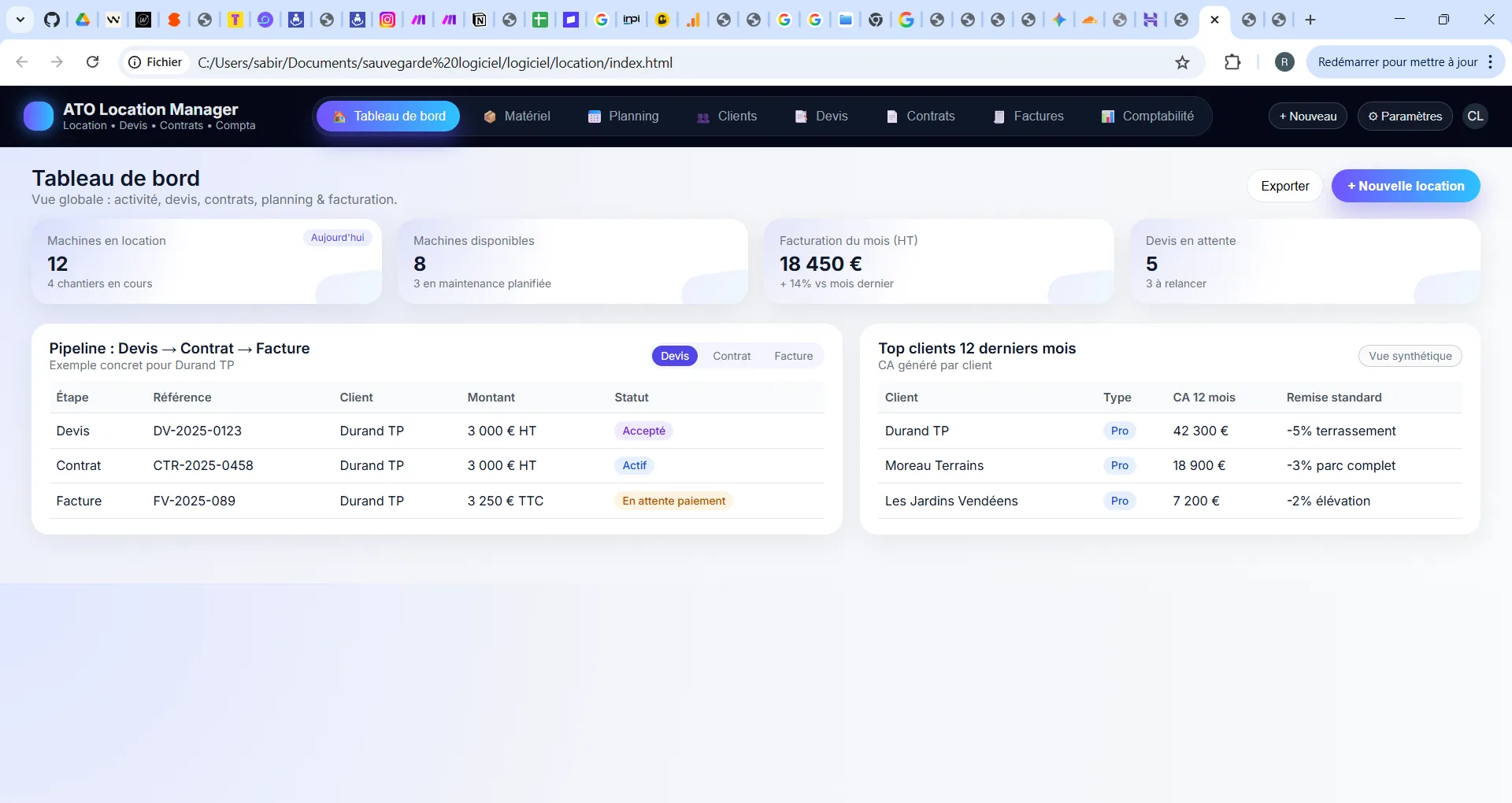The width and height of the screenshot is (1512, 803).
Task: Select the Planning calendar icon
Action: pos(593,116)
